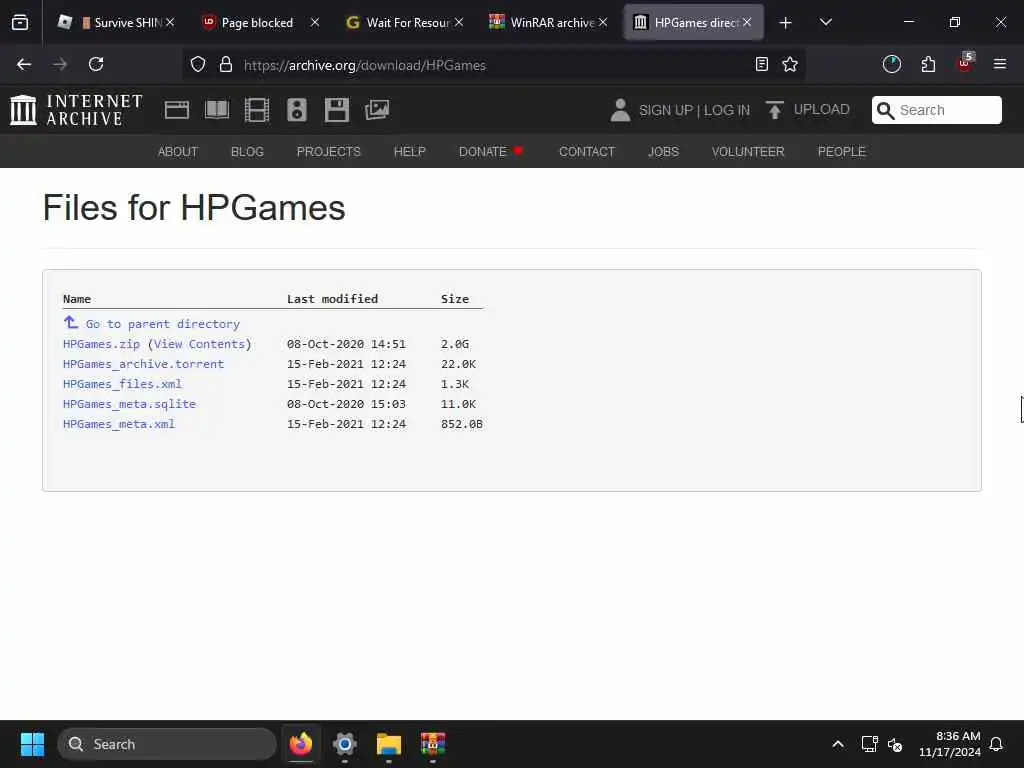1024x768 pixels.
Task: Click the Windows taskbar Search box
Action: coord(167,744)
